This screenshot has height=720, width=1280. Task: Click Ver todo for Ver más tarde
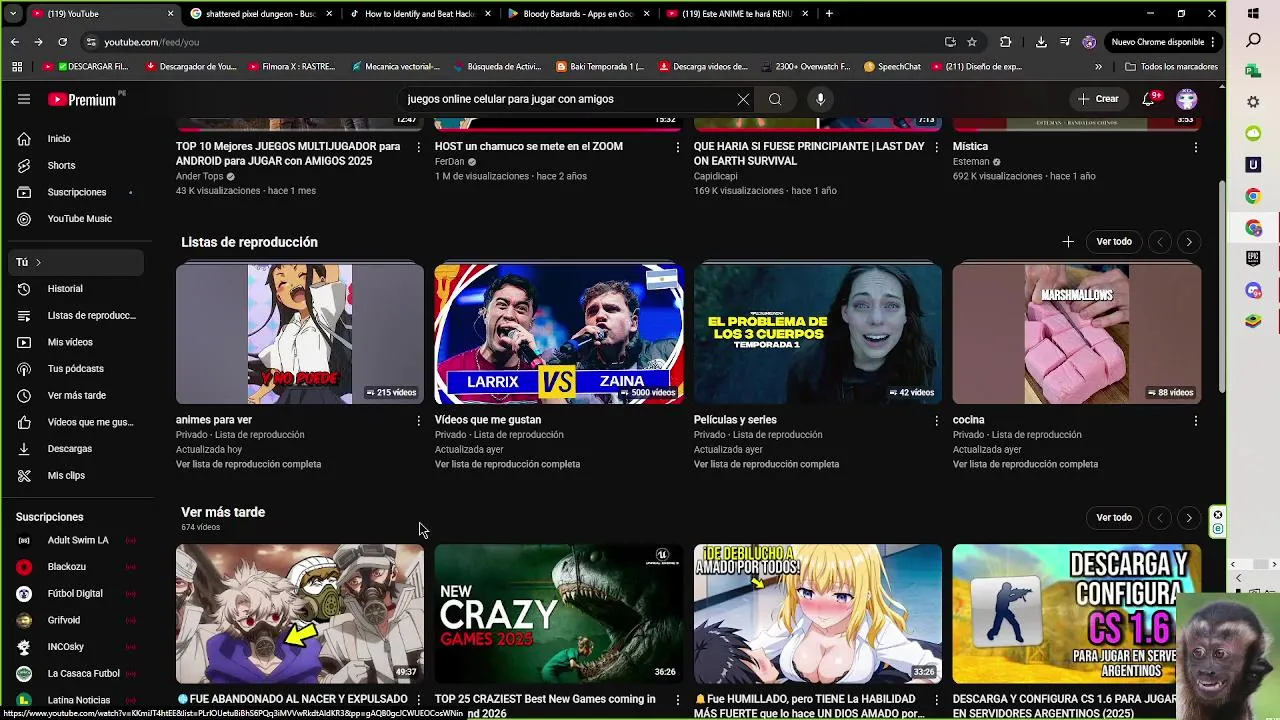[x=1114, y=518]
